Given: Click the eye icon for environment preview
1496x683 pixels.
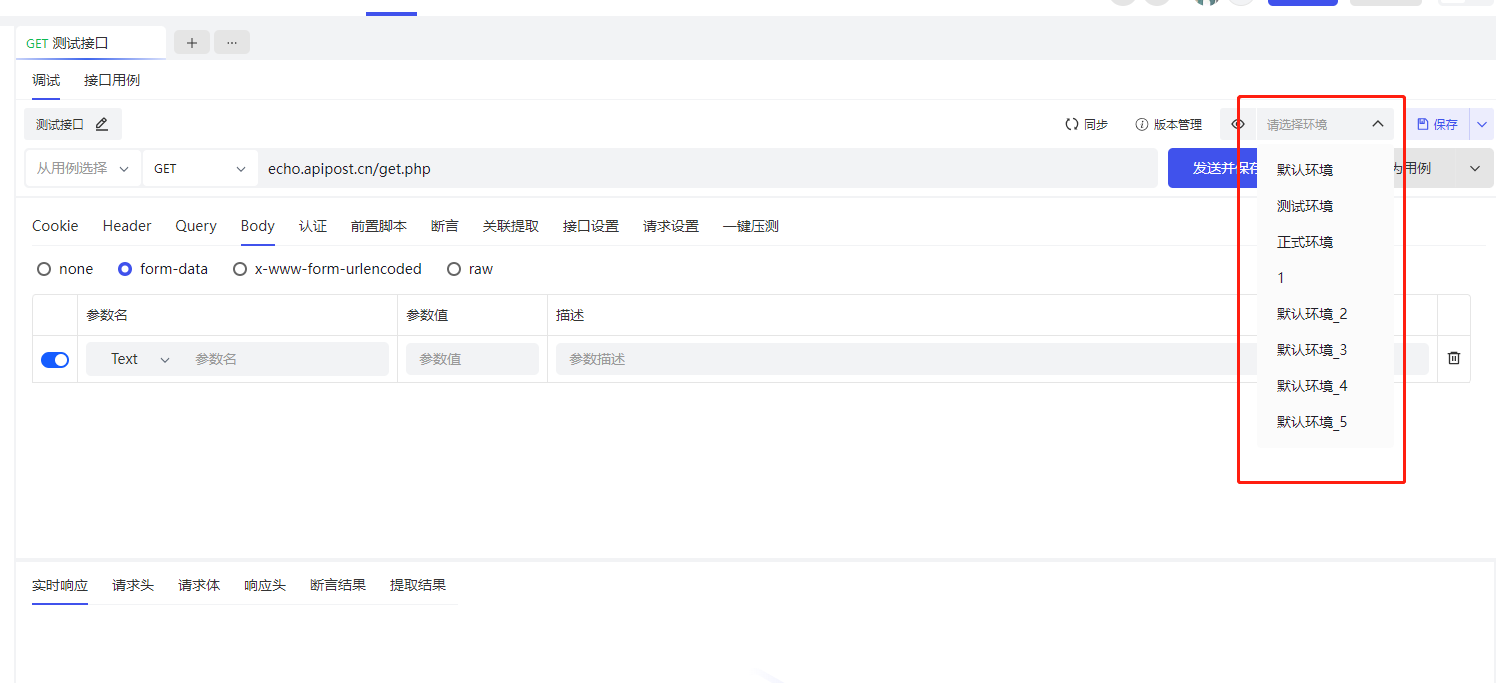Looking at the screenshot, I should tap(1238, 125).
